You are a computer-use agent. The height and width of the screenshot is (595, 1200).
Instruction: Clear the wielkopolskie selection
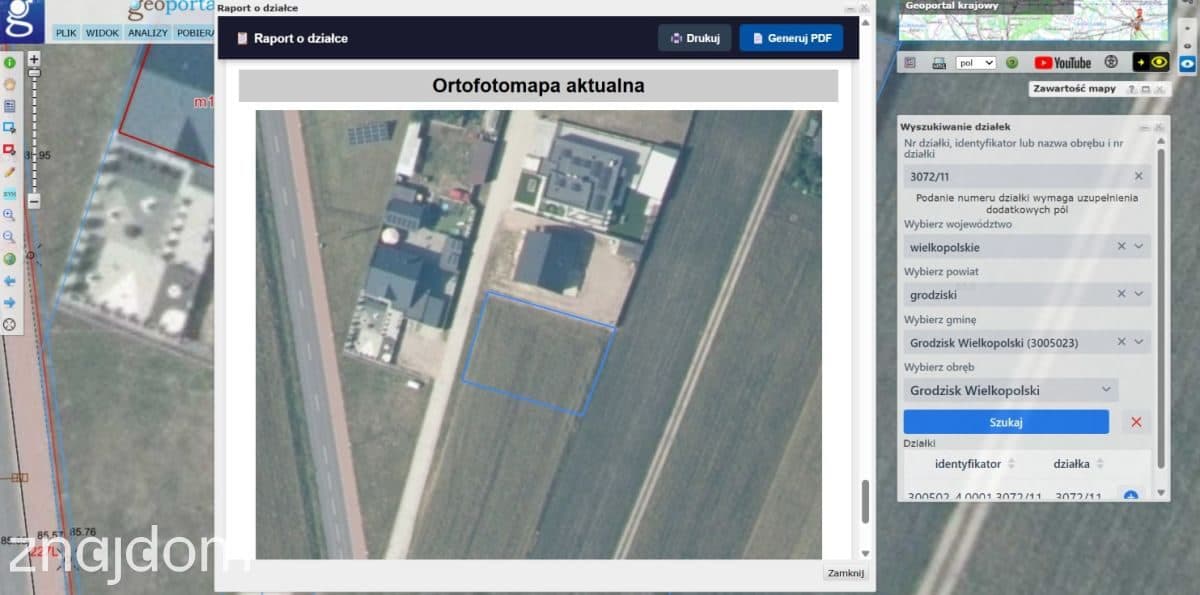(1121, 246)
